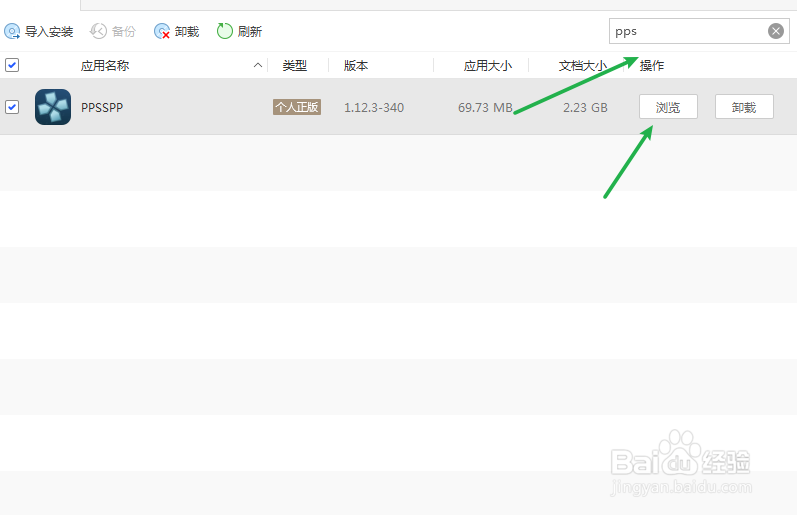797x515 pixels.
Task: Click the Uninstall (卸载) toolbar item with the red X
Action: (x=176, y=32)
